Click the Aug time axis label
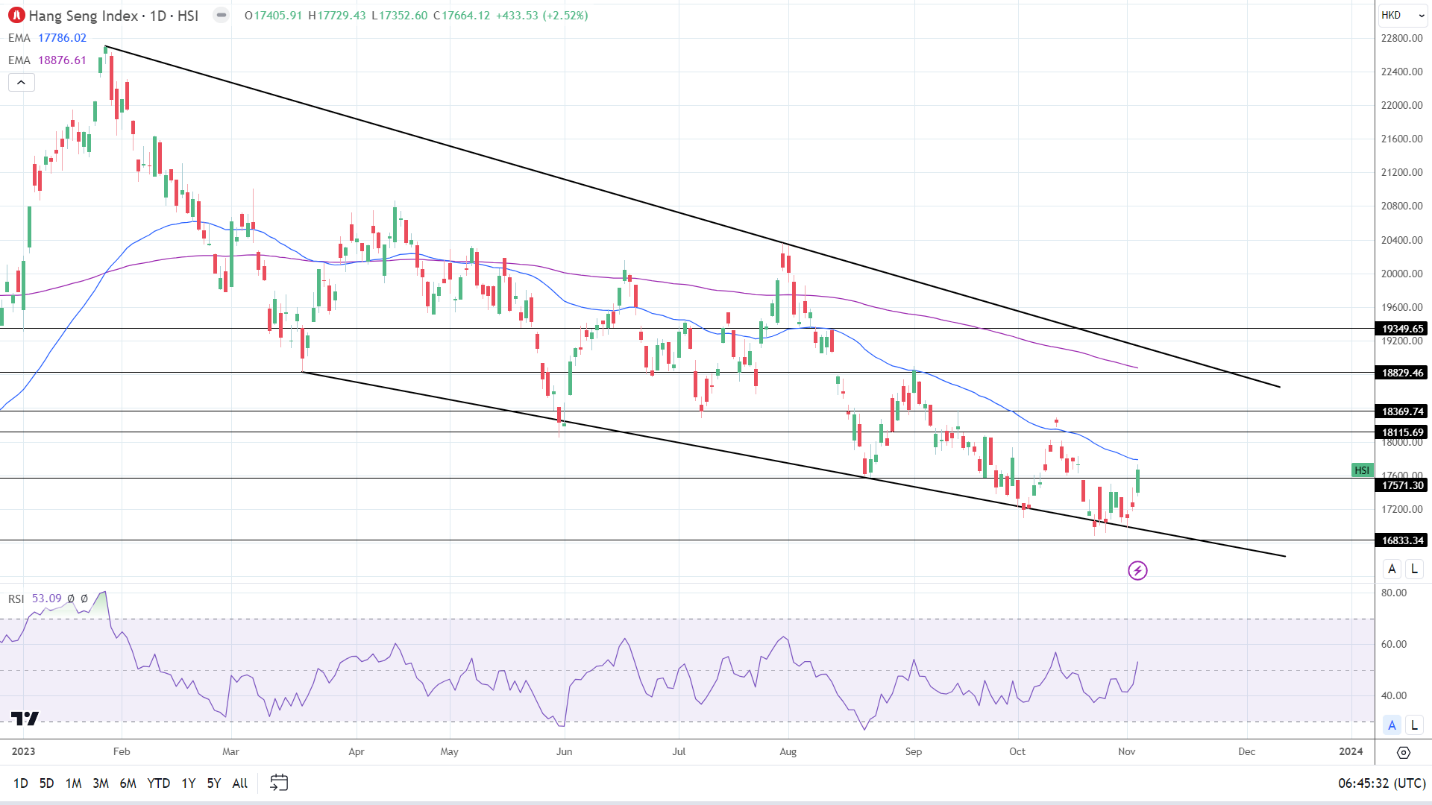This screenshot has width=1432, height=805. [x=788, y=750]
